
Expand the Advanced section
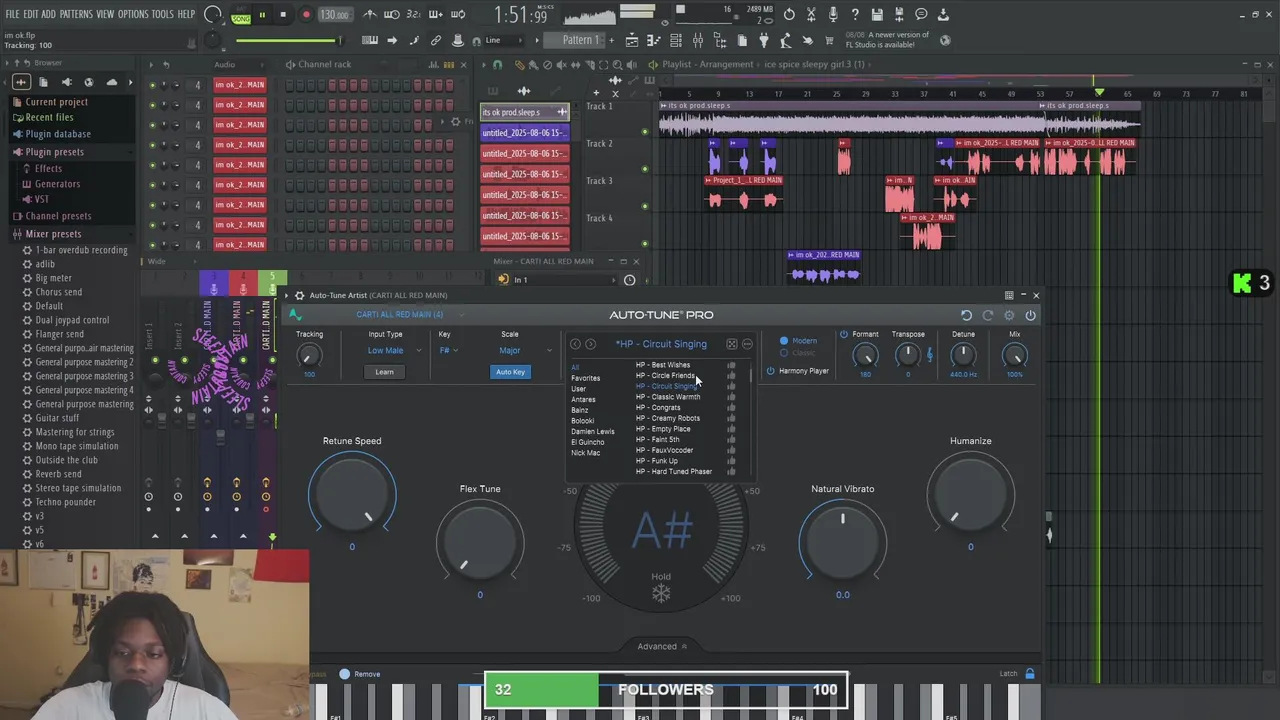662,646
